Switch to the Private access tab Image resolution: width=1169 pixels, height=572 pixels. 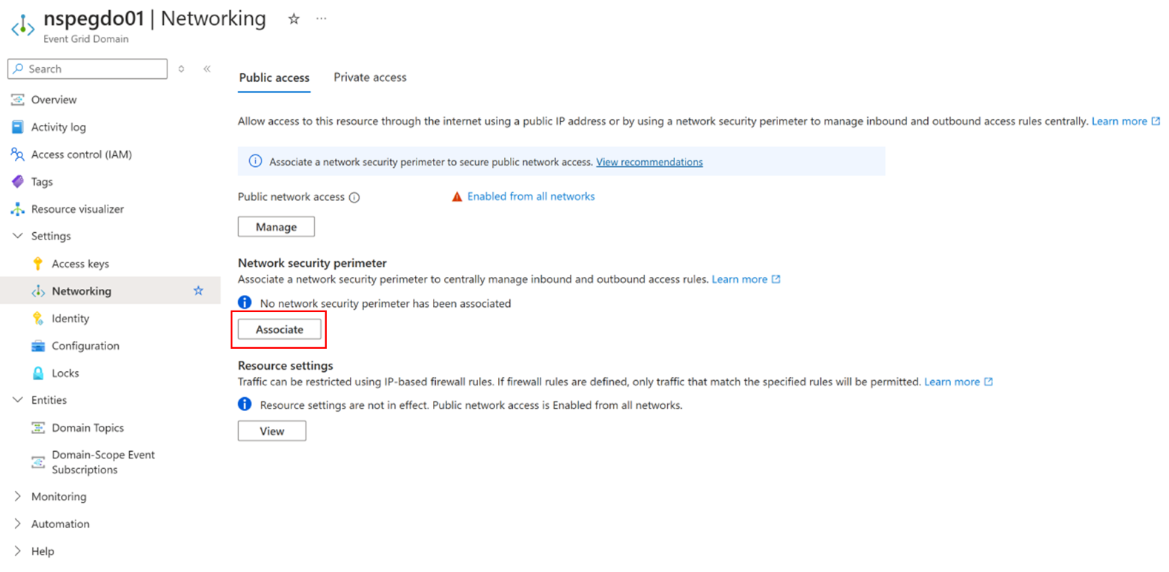tap(370, 78)
